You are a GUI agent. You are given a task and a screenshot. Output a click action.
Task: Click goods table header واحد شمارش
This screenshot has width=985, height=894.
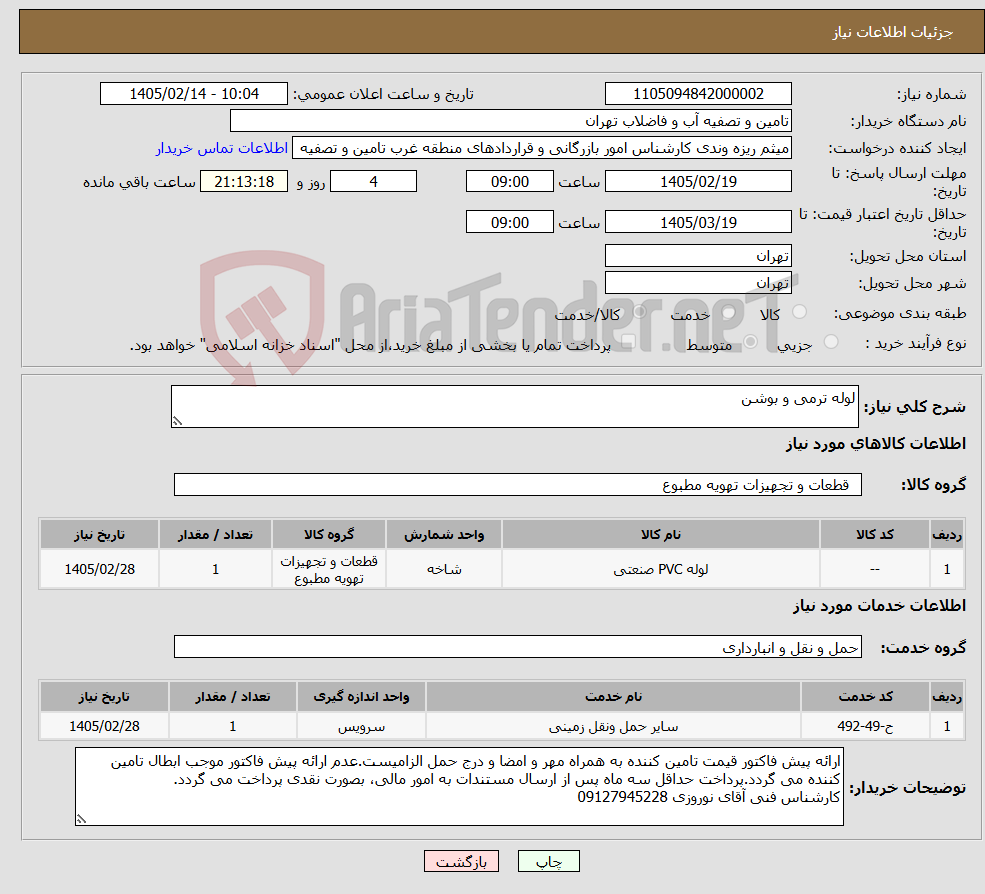tap(444, 535)
